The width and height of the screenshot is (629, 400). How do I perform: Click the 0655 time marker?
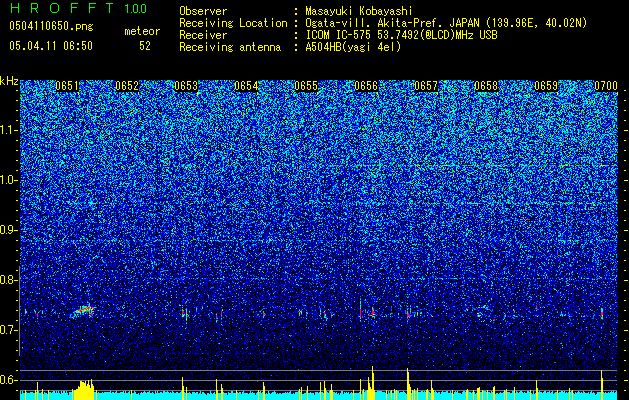tap(306, 86)
